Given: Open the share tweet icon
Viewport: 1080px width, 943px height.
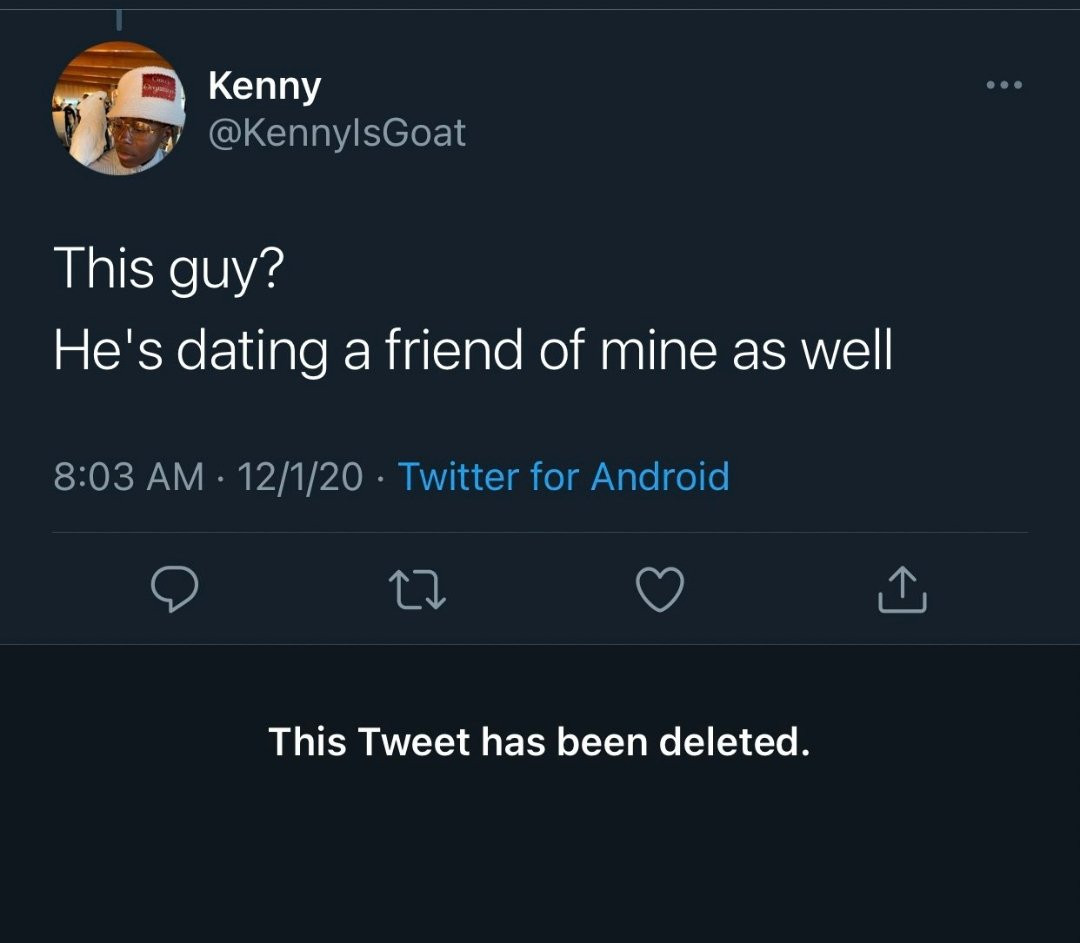Looking at the screenshot, I should pos(902,589).
